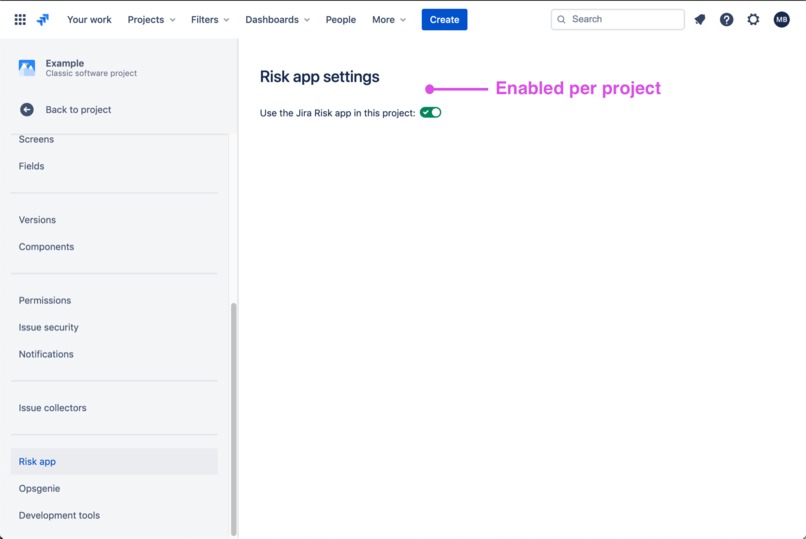This screenshot has height=539, width=806.
Task: Click the search magnifier icon
Action: click(561, 20)
